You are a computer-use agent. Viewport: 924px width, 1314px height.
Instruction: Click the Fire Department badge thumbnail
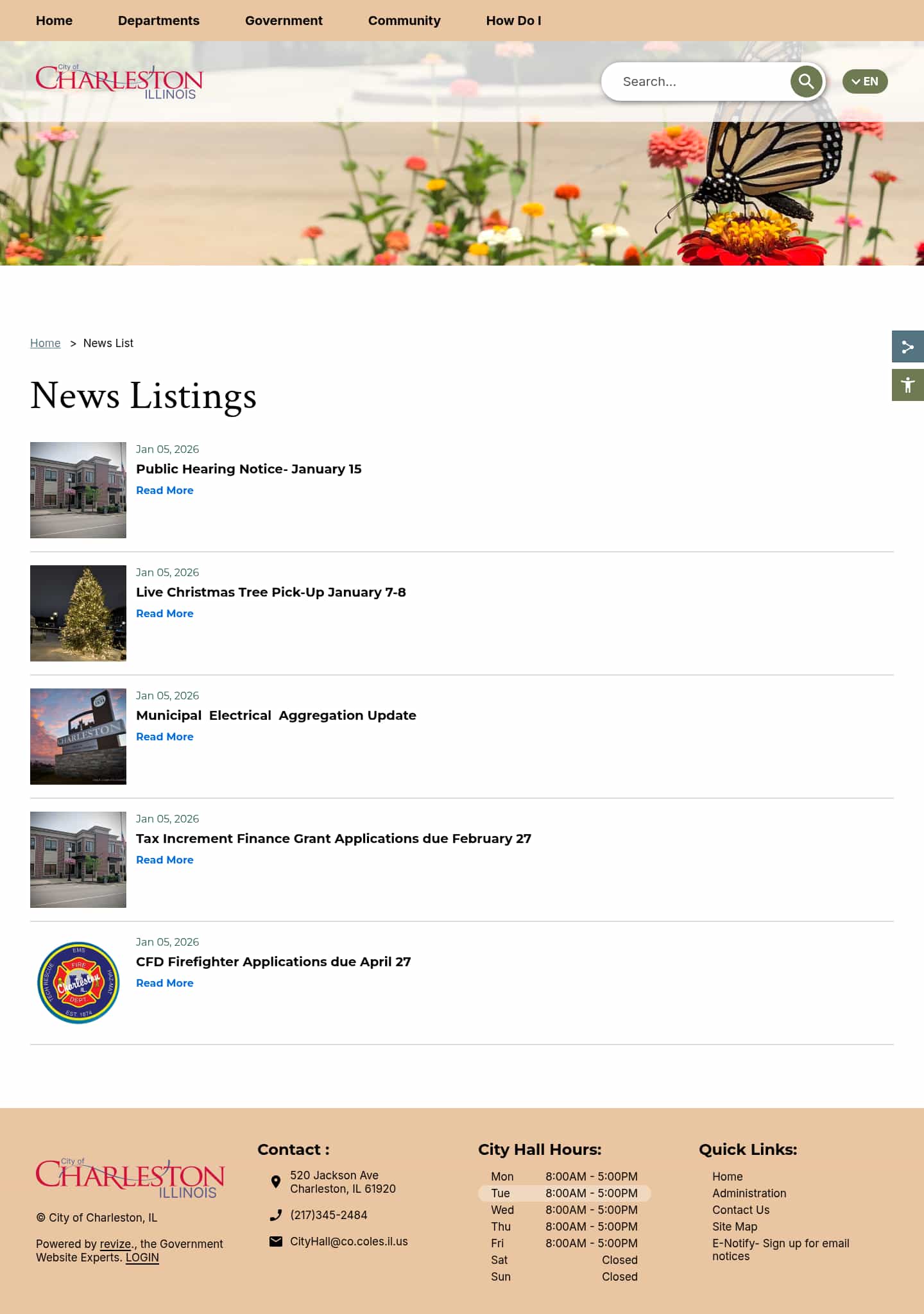[x=78, y=983]
